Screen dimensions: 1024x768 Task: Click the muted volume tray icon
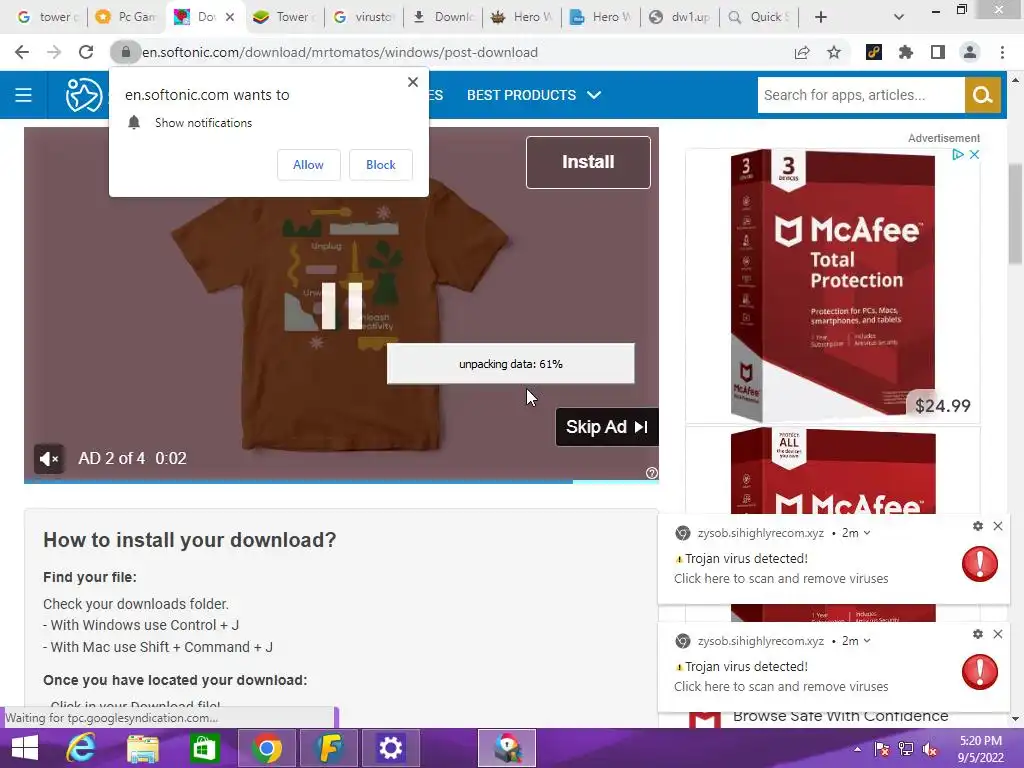[930, 749]
